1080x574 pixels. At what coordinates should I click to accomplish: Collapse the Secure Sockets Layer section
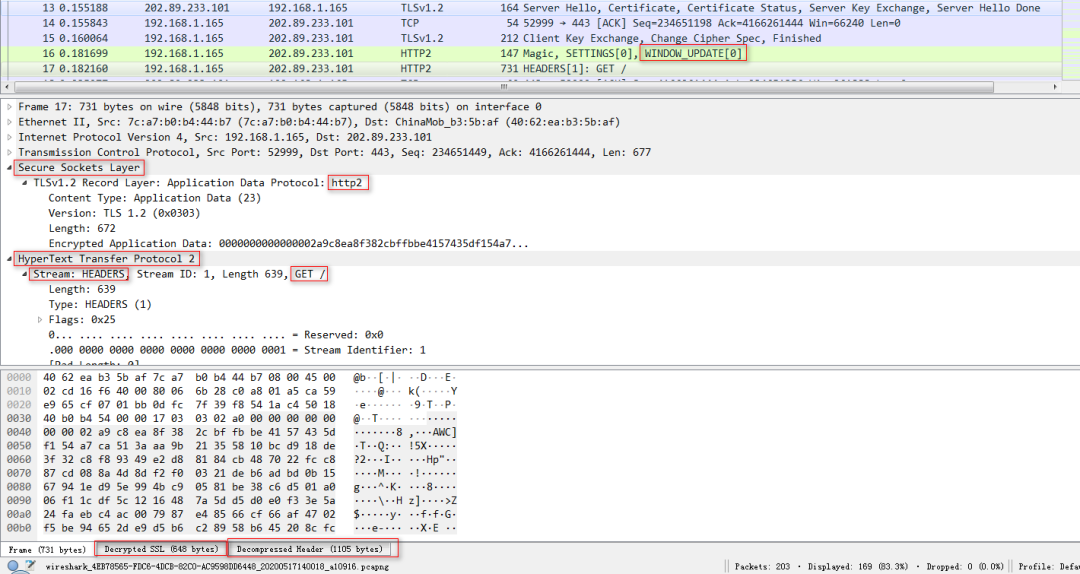[x=10, y=167]
